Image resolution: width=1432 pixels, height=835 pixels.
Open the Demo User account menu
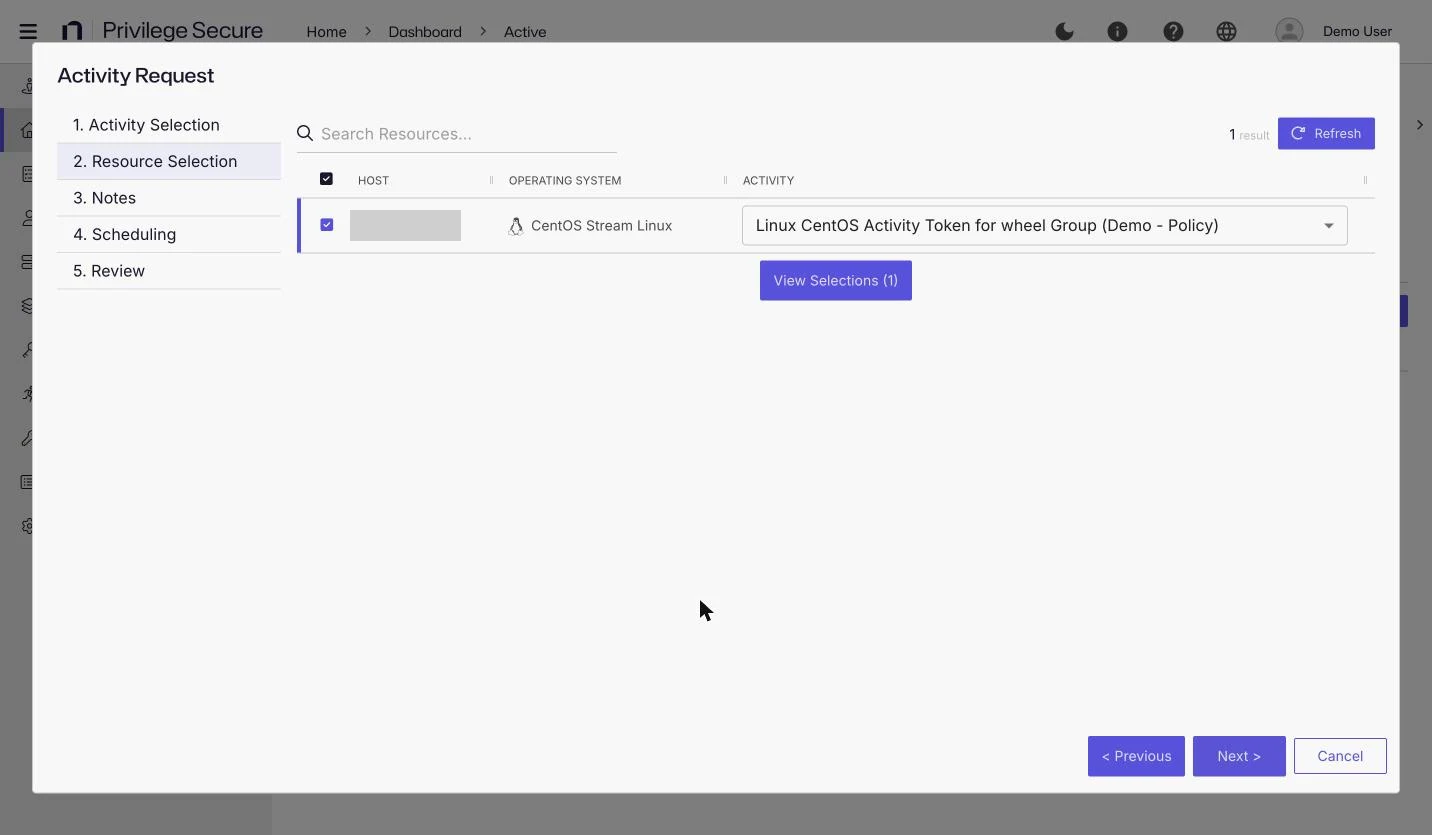(1357, 31)
